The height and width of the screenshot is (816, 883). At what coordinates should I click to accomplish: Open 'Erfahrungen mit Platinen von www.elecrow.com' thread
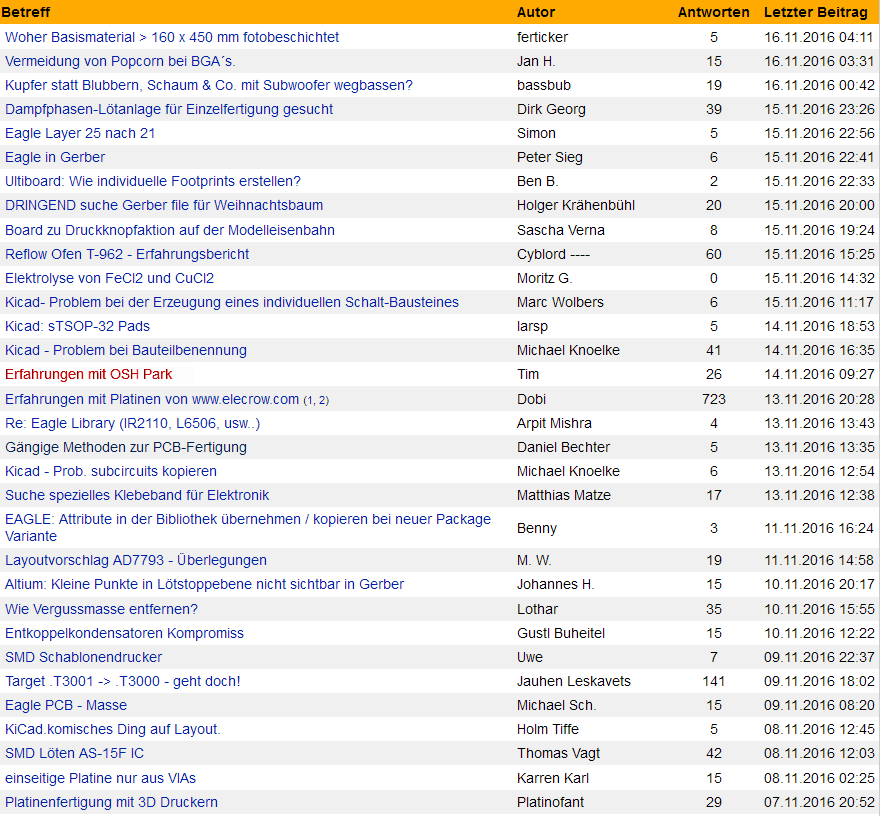(x=151, y=399)
